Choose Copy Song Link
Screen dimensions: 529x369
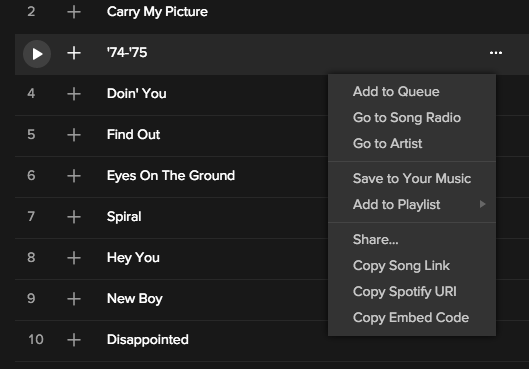[x=401, y=265]
